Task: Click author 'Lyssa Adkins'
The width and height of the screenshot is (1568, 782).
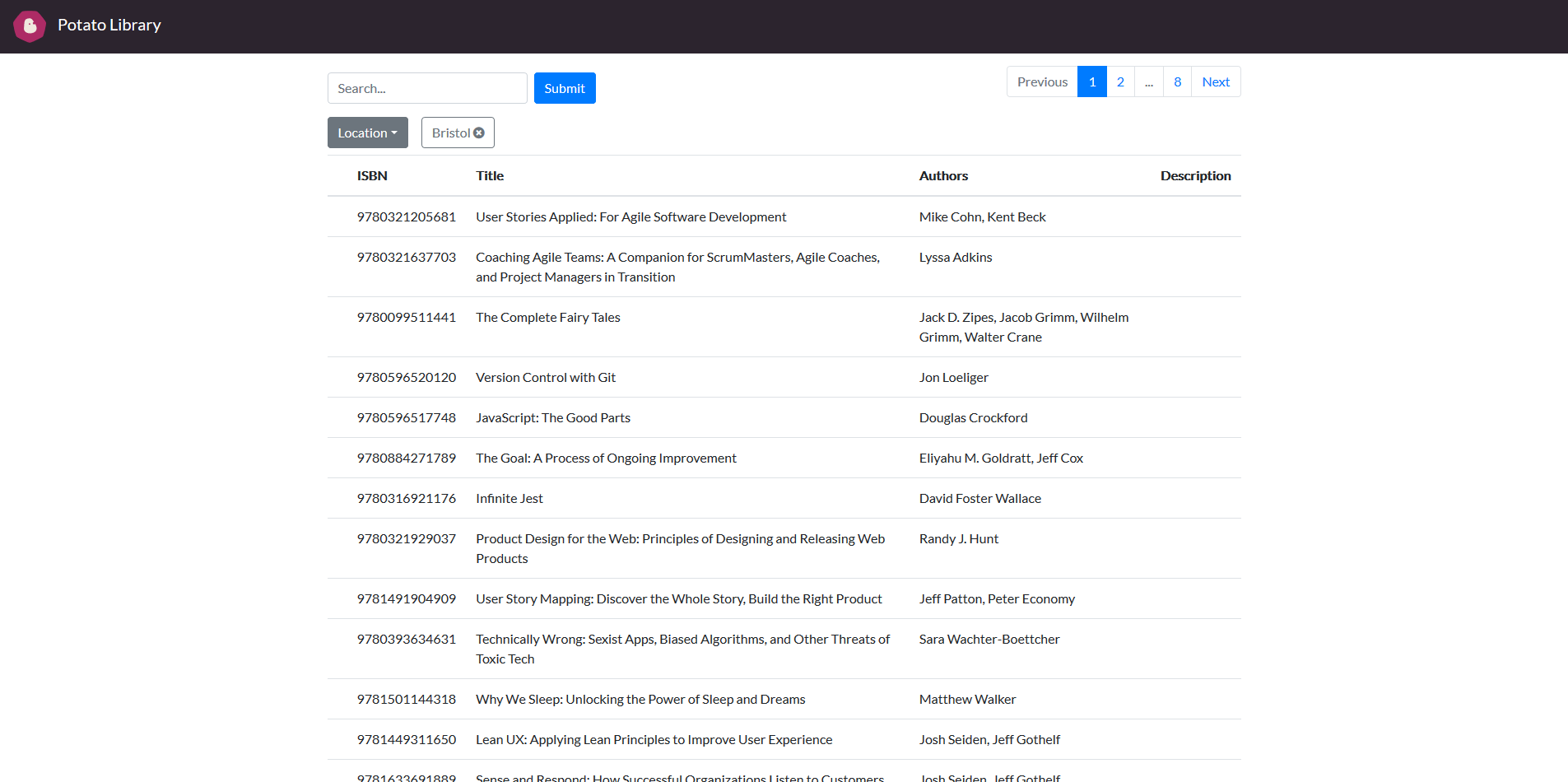Action: pos(956,257)
